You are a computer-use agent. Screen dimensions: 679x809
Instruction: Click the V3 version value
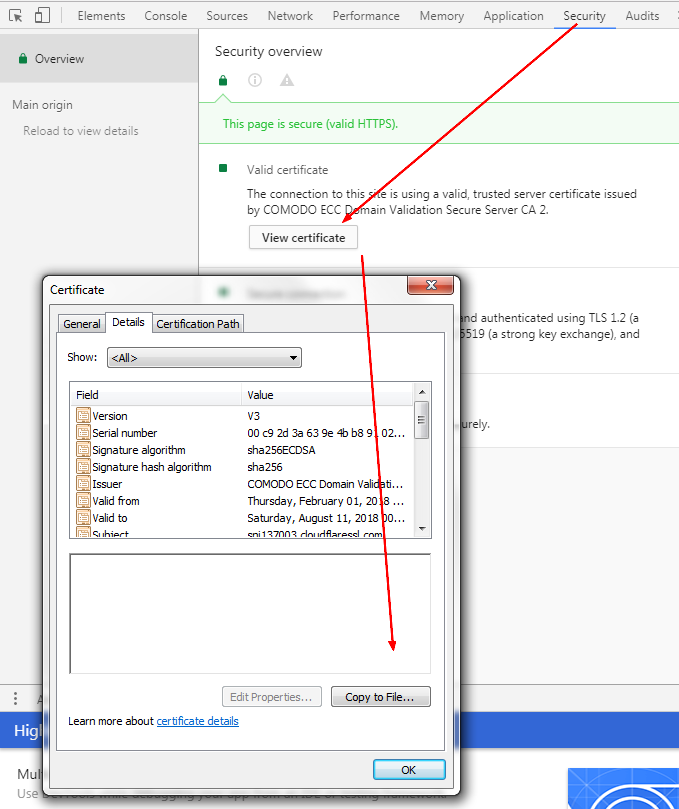click(254, 416)
